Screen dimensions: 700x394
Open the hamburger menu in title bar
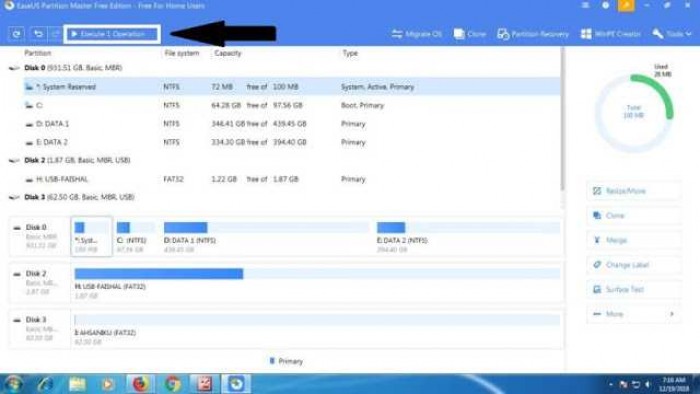585,5
